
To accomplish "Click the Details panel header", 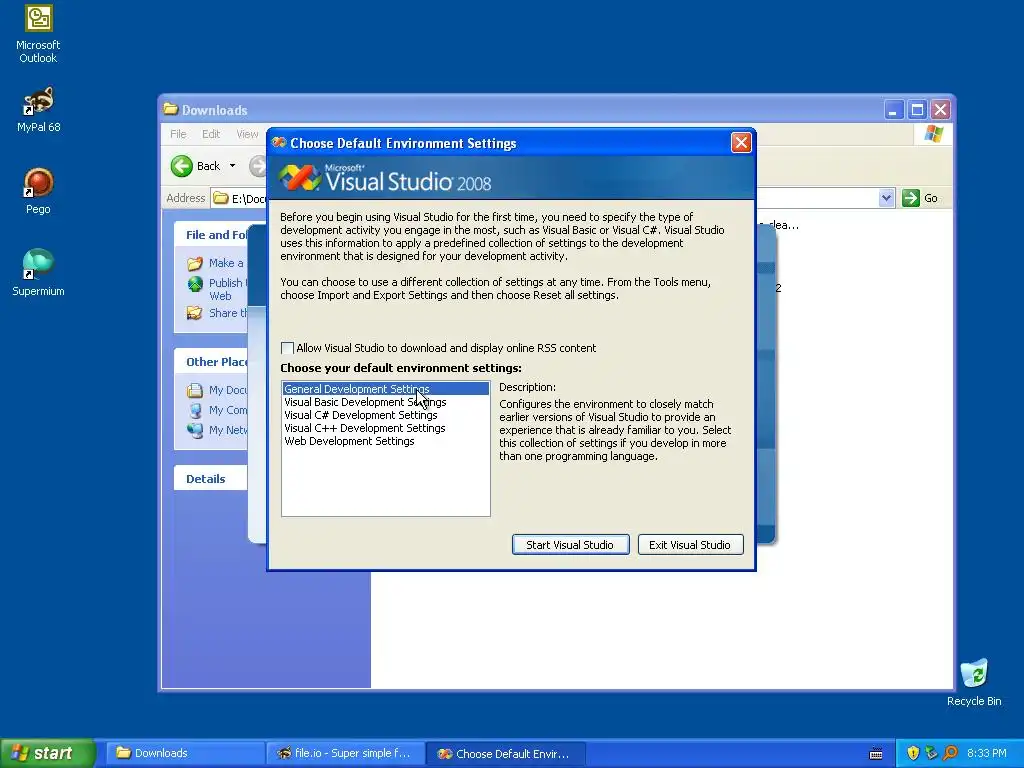I will [x=210, y=479].
